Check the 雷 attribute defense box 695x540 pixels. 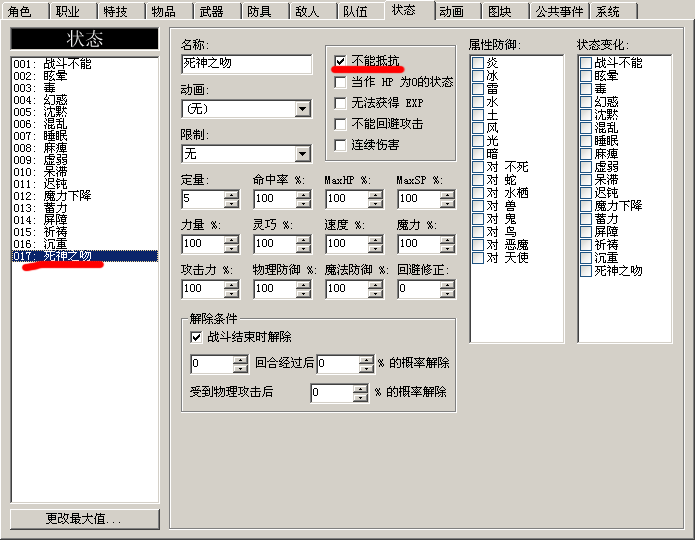coord(478,89)
